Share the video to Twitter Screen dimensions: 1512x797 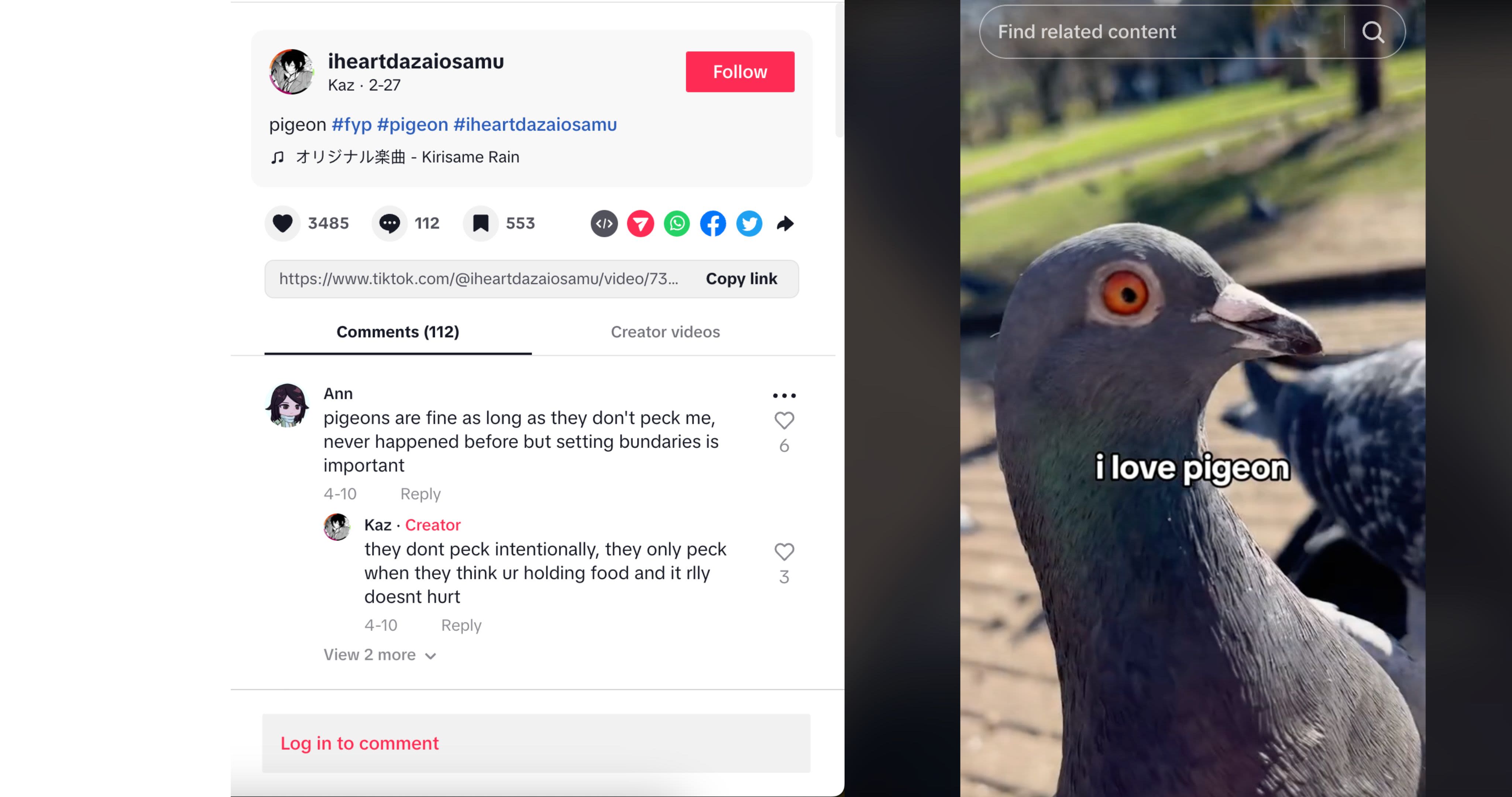(x=750, y=224)
